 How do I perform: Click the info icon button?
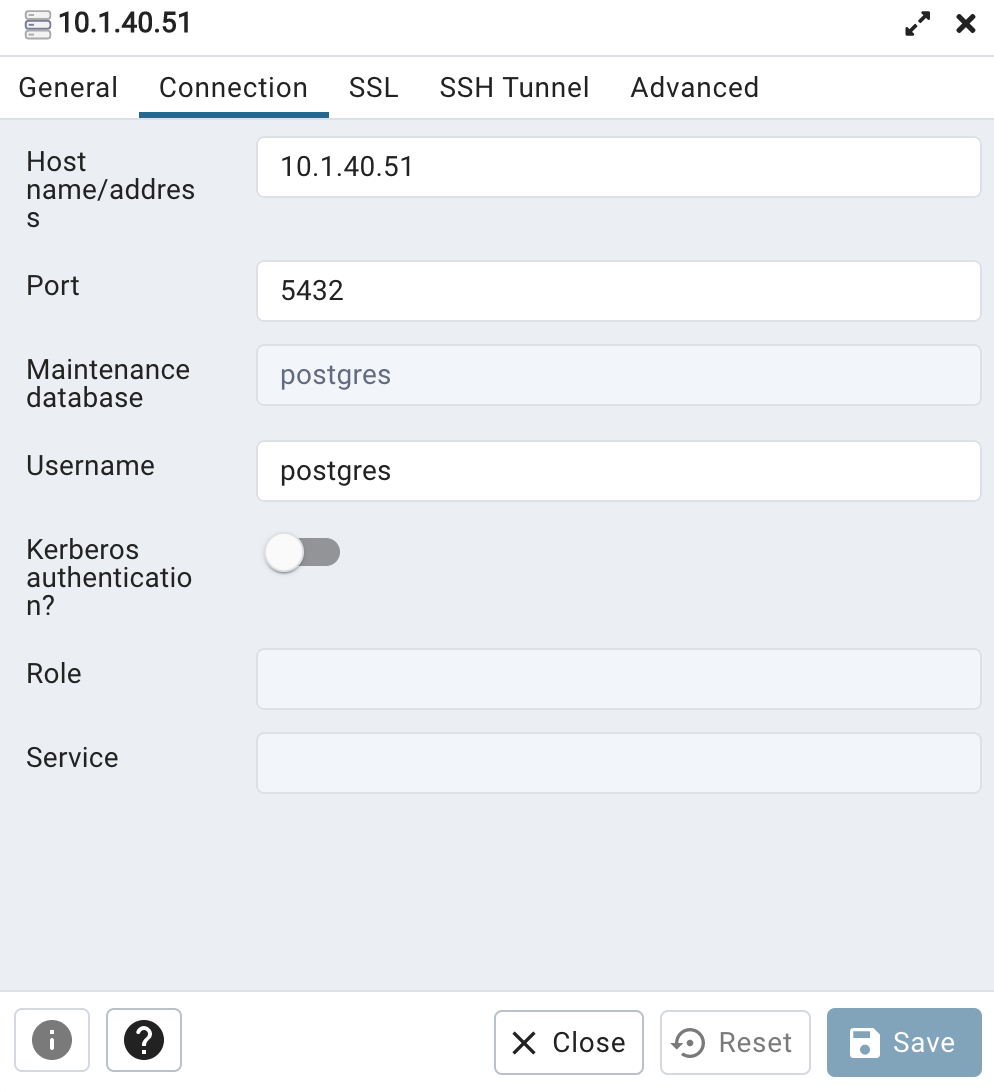52,1040
